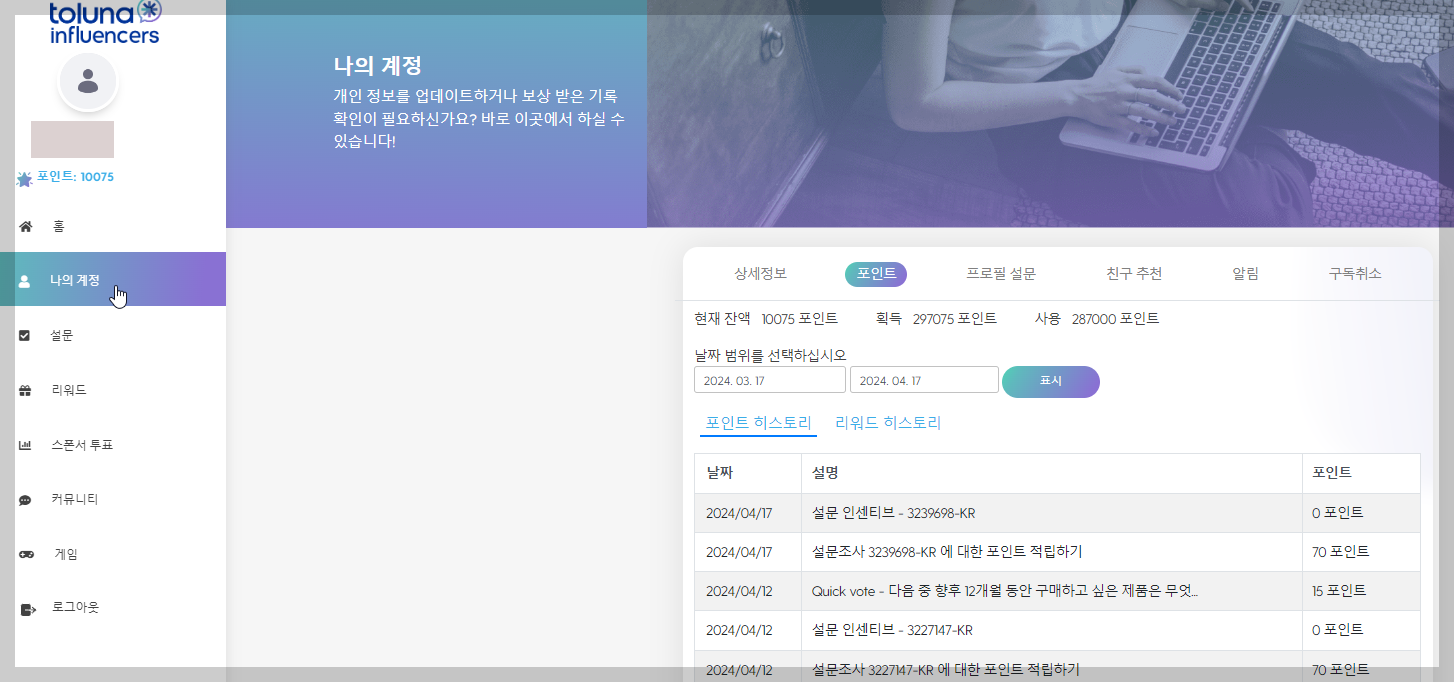1454x682 pixels.
Task: Open the 리워드 rewards icon
Action: (x=25, y=389)
